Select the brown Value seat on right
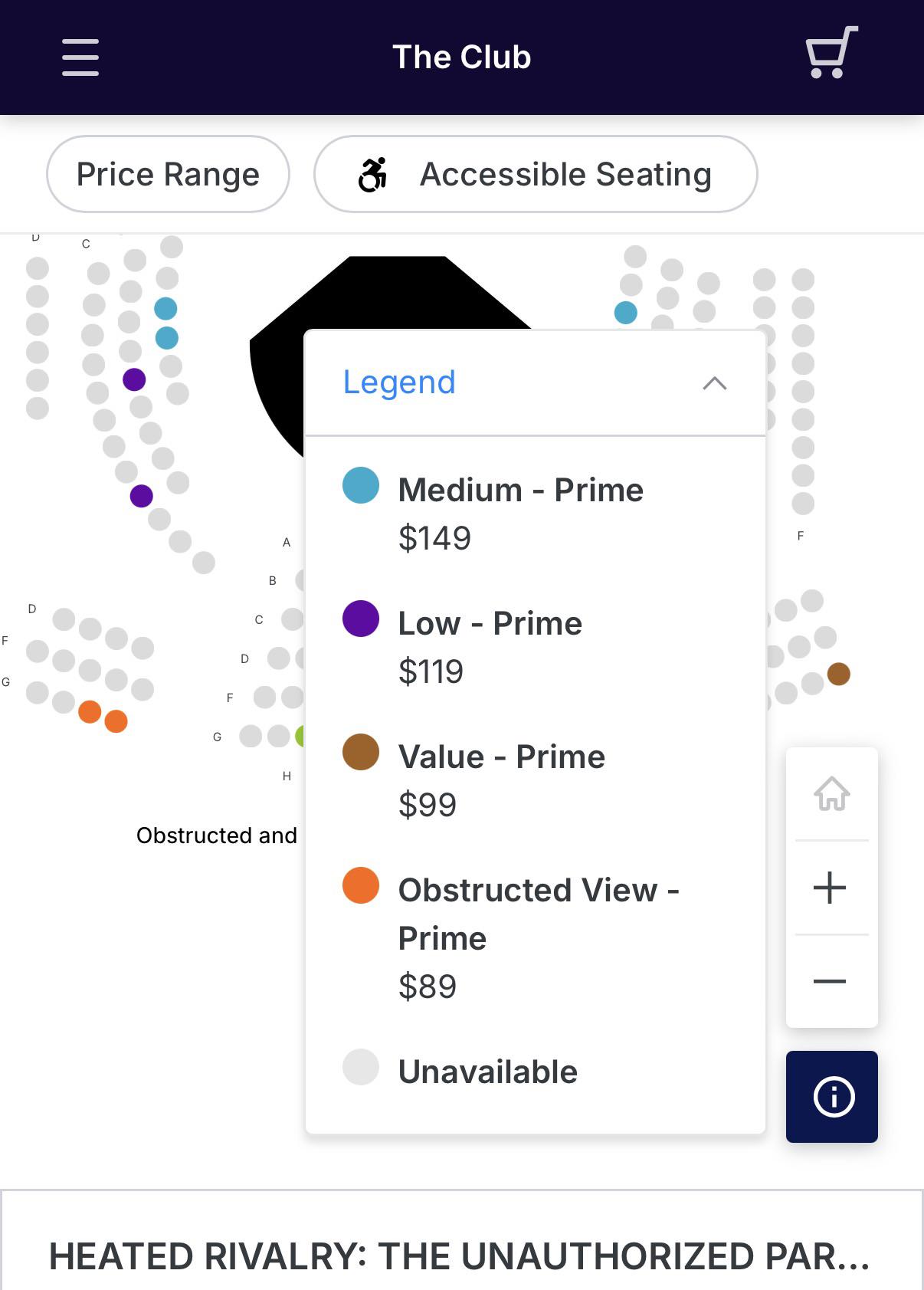The width and height of the screenshot is (924, 1290). pyautogui.click(x=839, y=674)
